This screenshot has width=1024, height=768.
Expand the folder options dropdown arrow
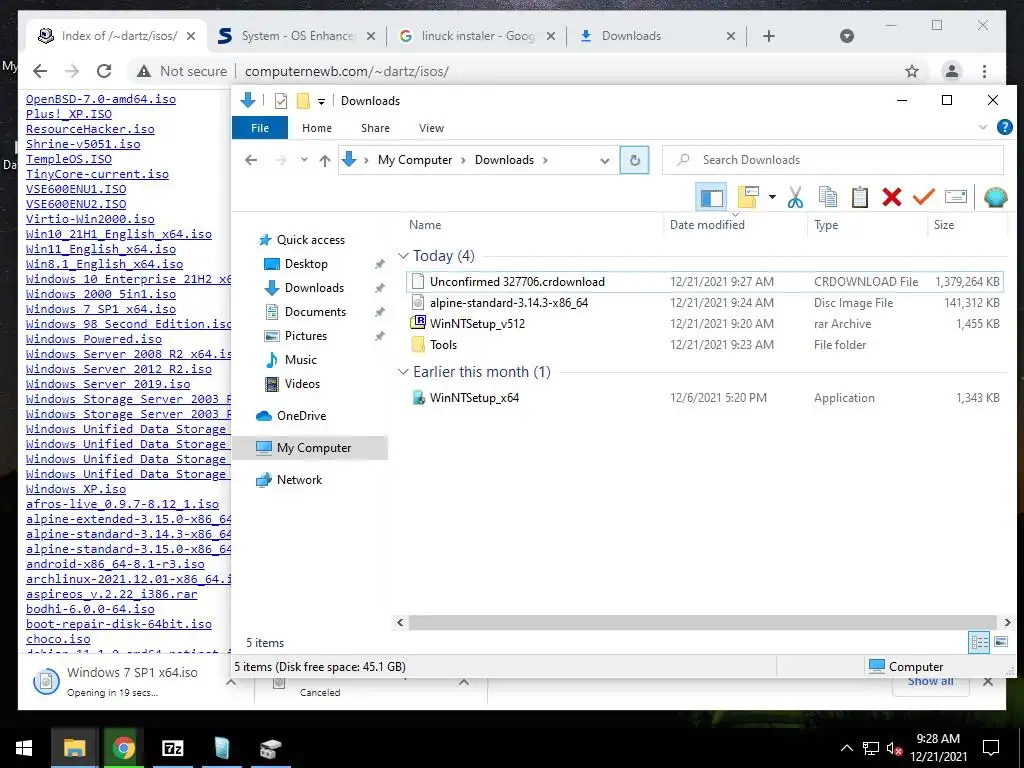pos(772,197)
